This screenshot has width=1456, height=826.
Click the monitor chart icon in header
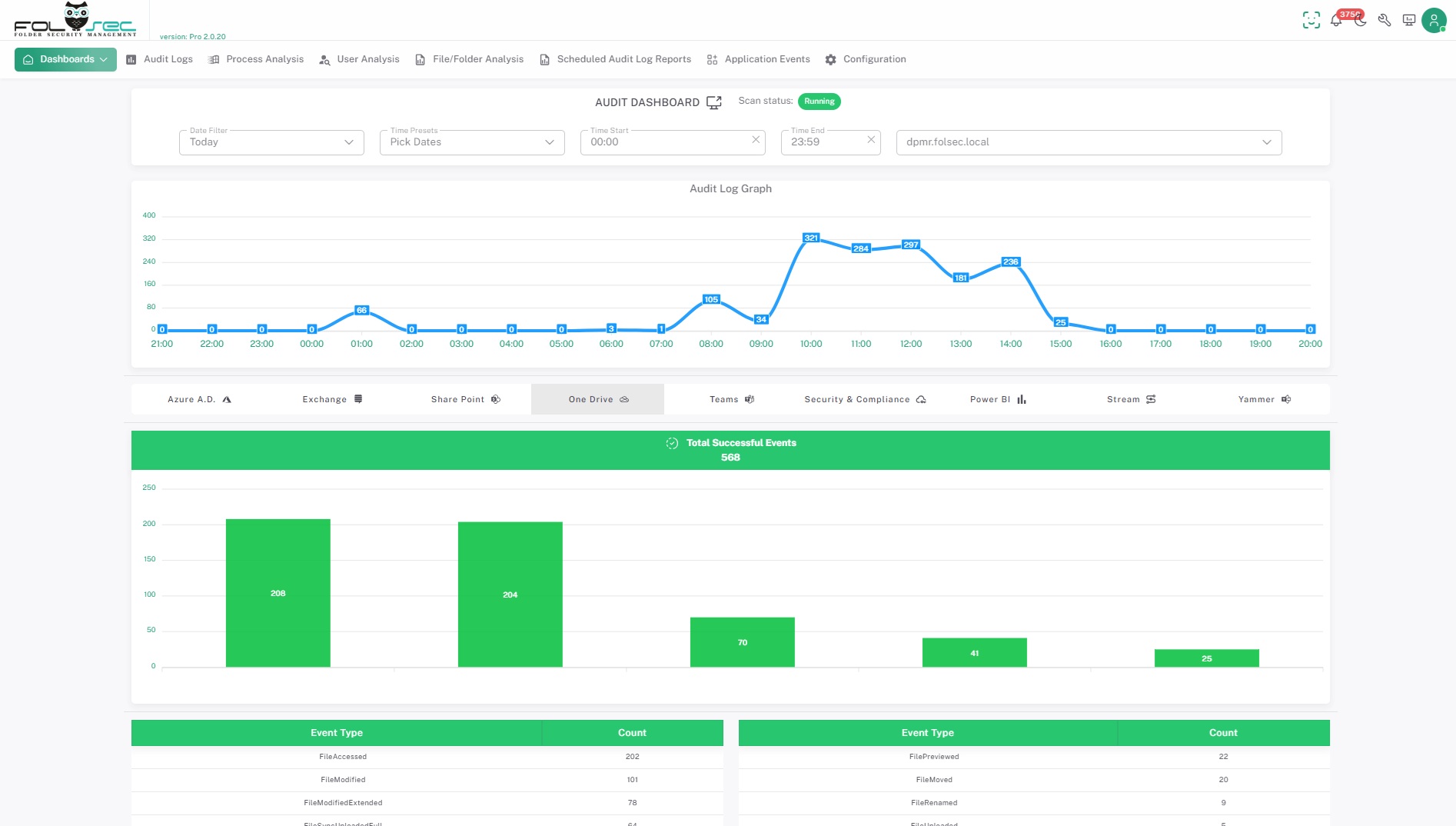pos(1408,21)
